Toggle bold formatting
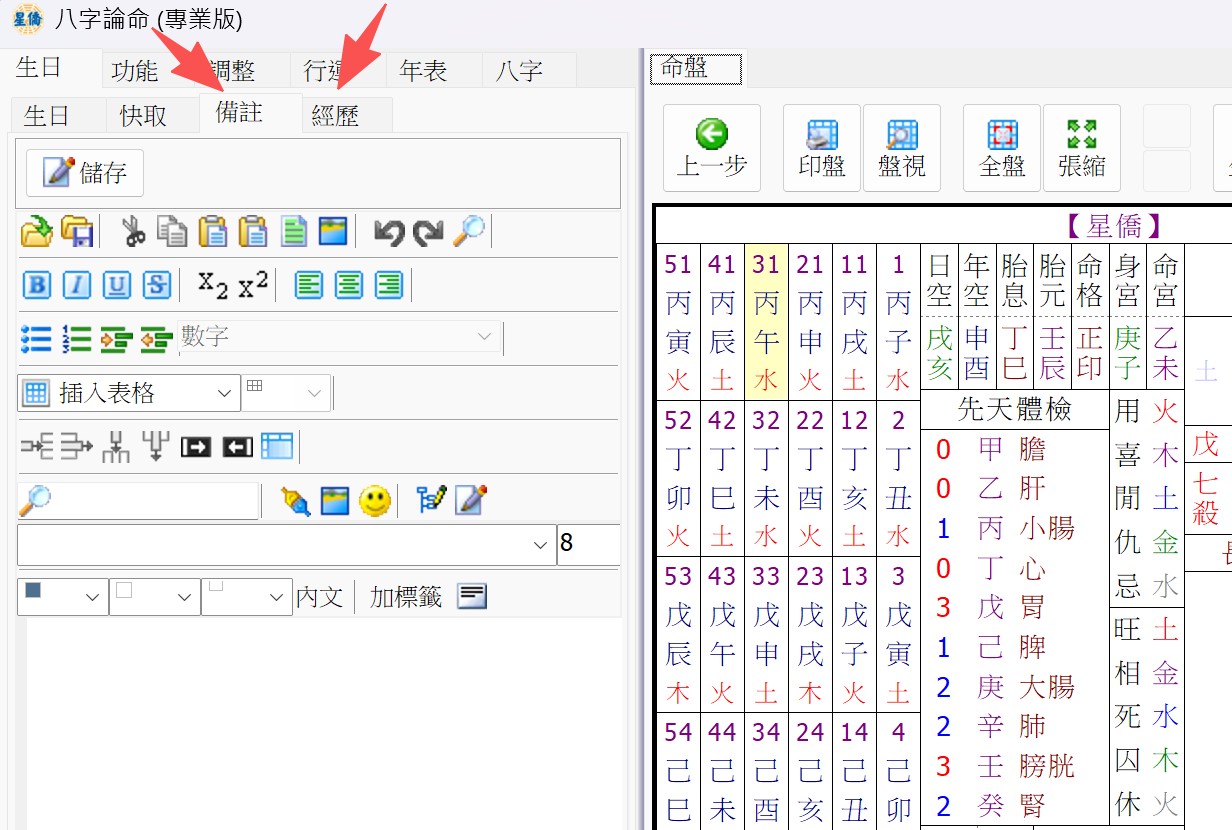The image size is (1232, 830). click(37, 285)
